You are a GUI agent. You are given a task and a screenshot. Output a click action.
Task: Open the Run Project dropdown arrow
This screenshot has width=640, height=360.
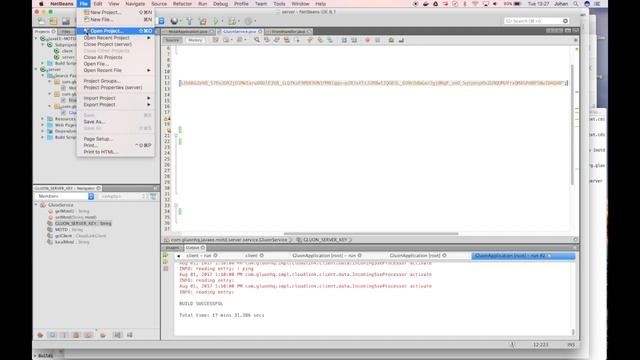[222, 21]
